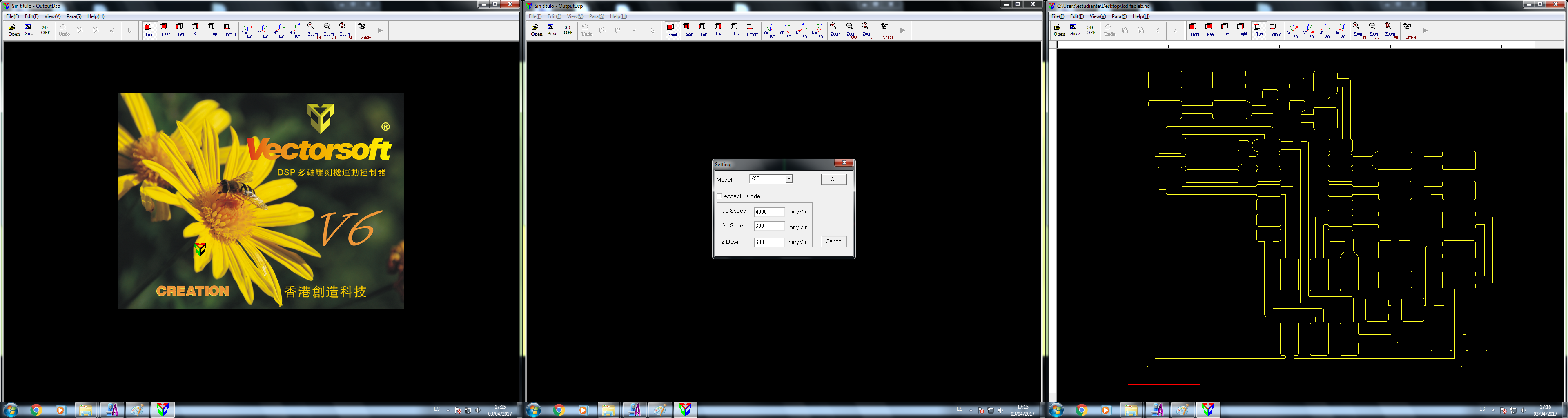Click Z Down input field

(x=769, y=242)
